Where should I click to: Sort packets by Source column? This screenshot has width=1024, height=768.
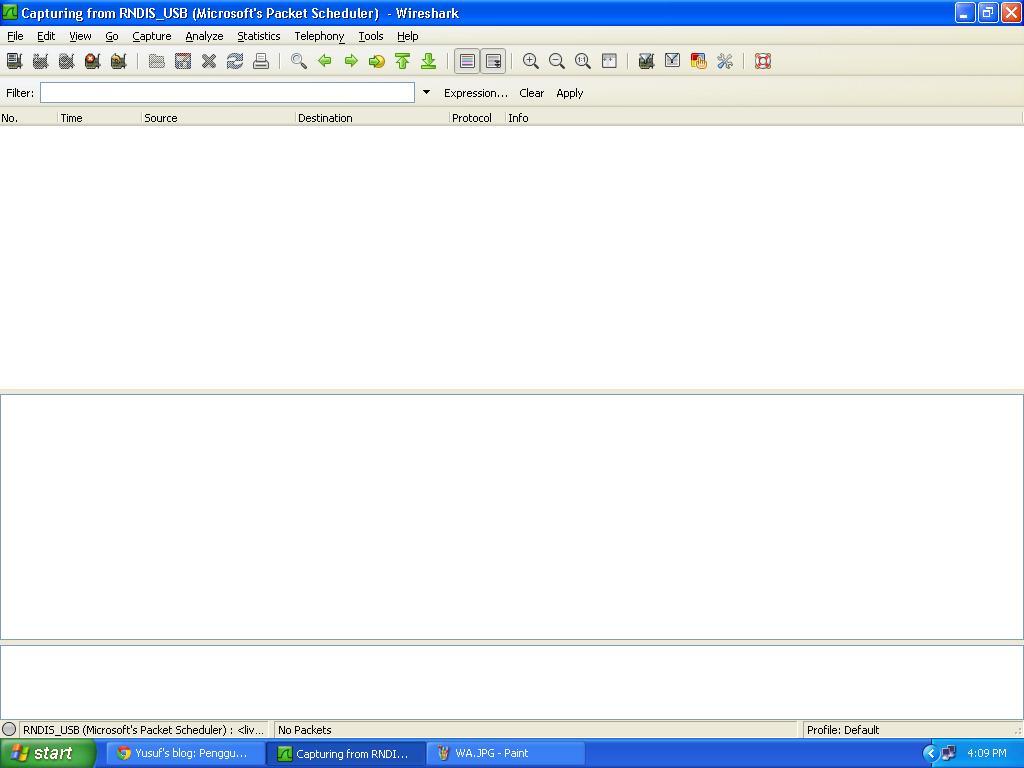click(x=218, y=118)
